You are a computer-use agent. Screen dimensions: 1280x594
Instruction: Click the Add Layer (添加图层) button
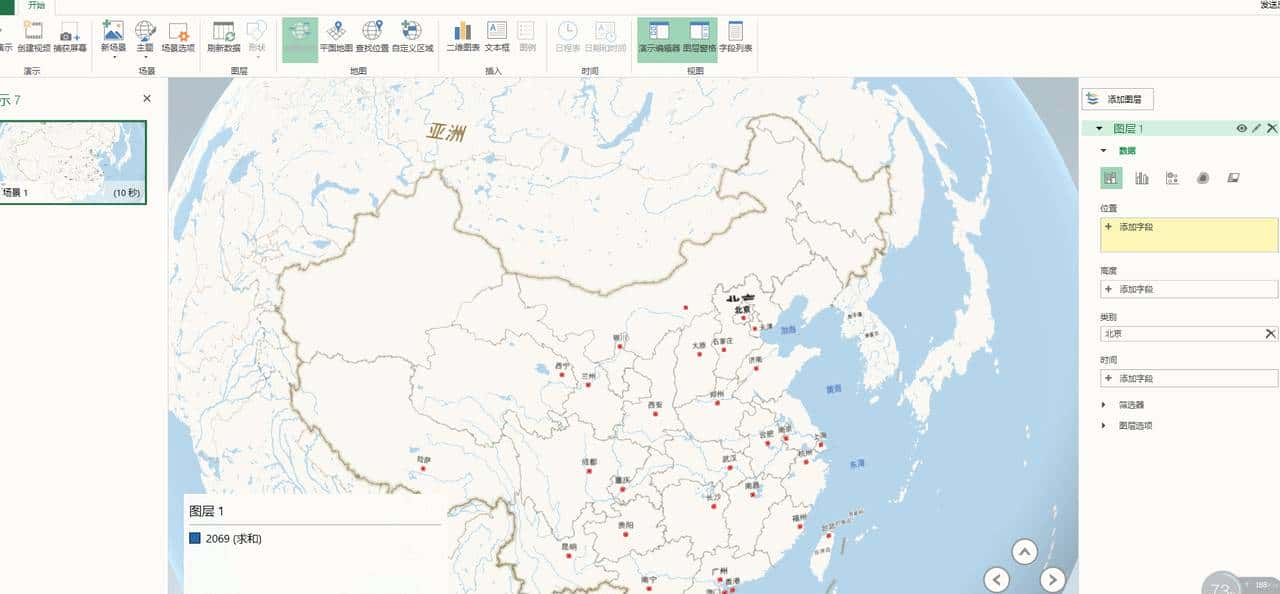pos(1119,99)
